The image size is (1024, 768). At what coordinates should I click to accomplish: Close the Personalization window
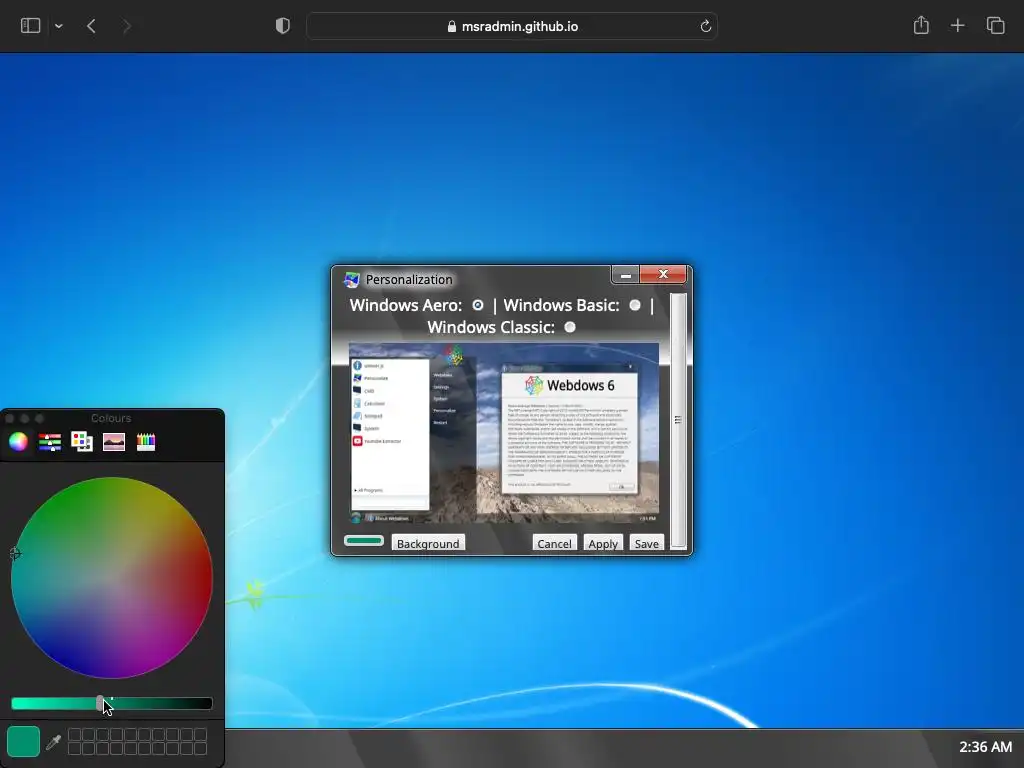(664, 274)
